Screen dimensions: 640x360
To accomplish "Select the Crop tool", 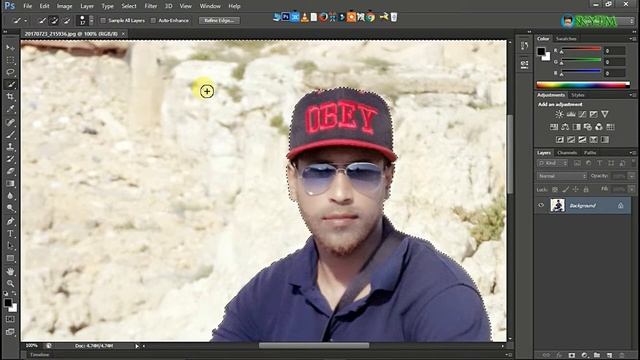I will pyautogui.click(x=10, y=97).
